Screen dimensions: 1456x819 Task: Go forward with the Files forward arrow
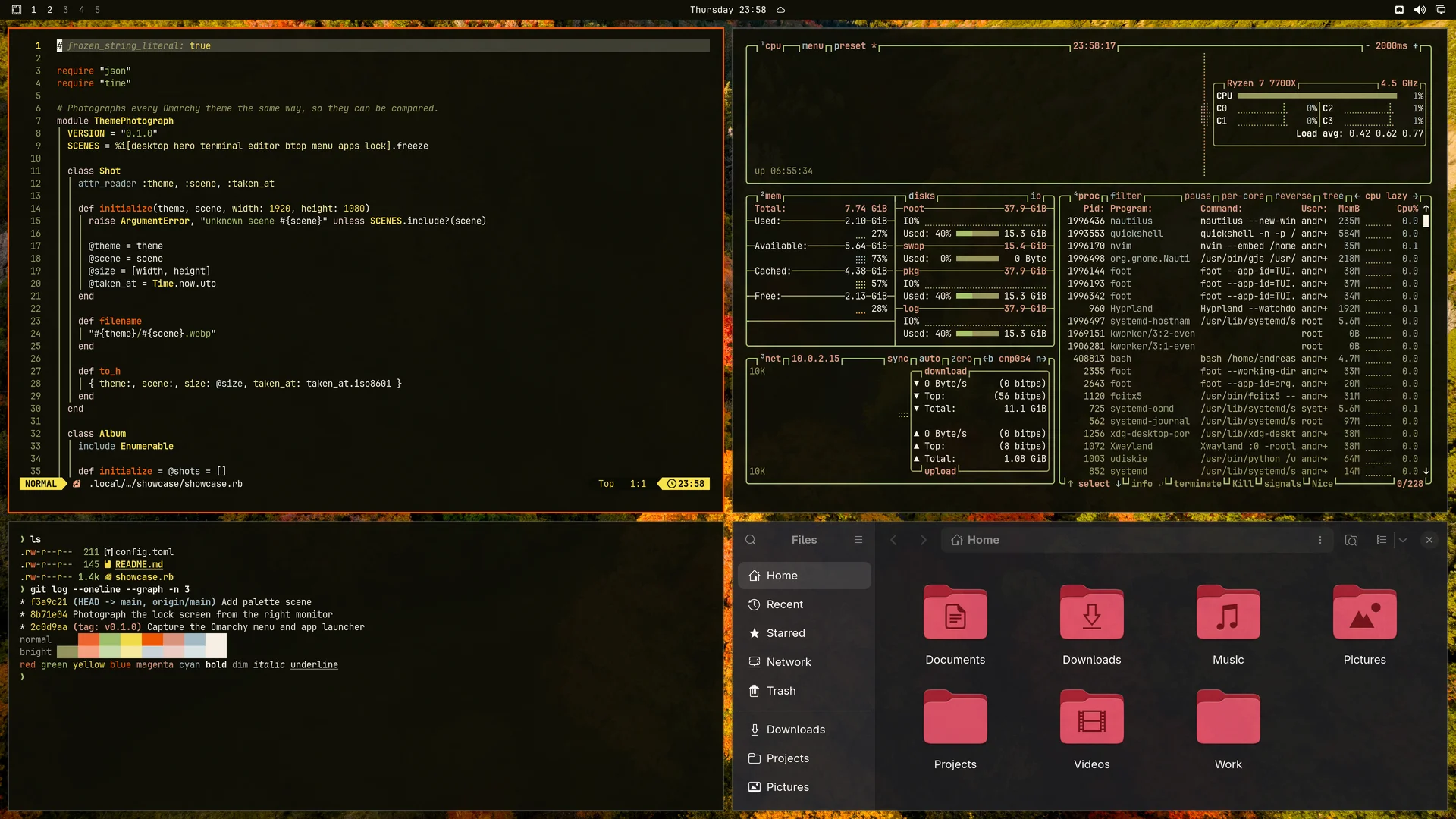[923, 540]
